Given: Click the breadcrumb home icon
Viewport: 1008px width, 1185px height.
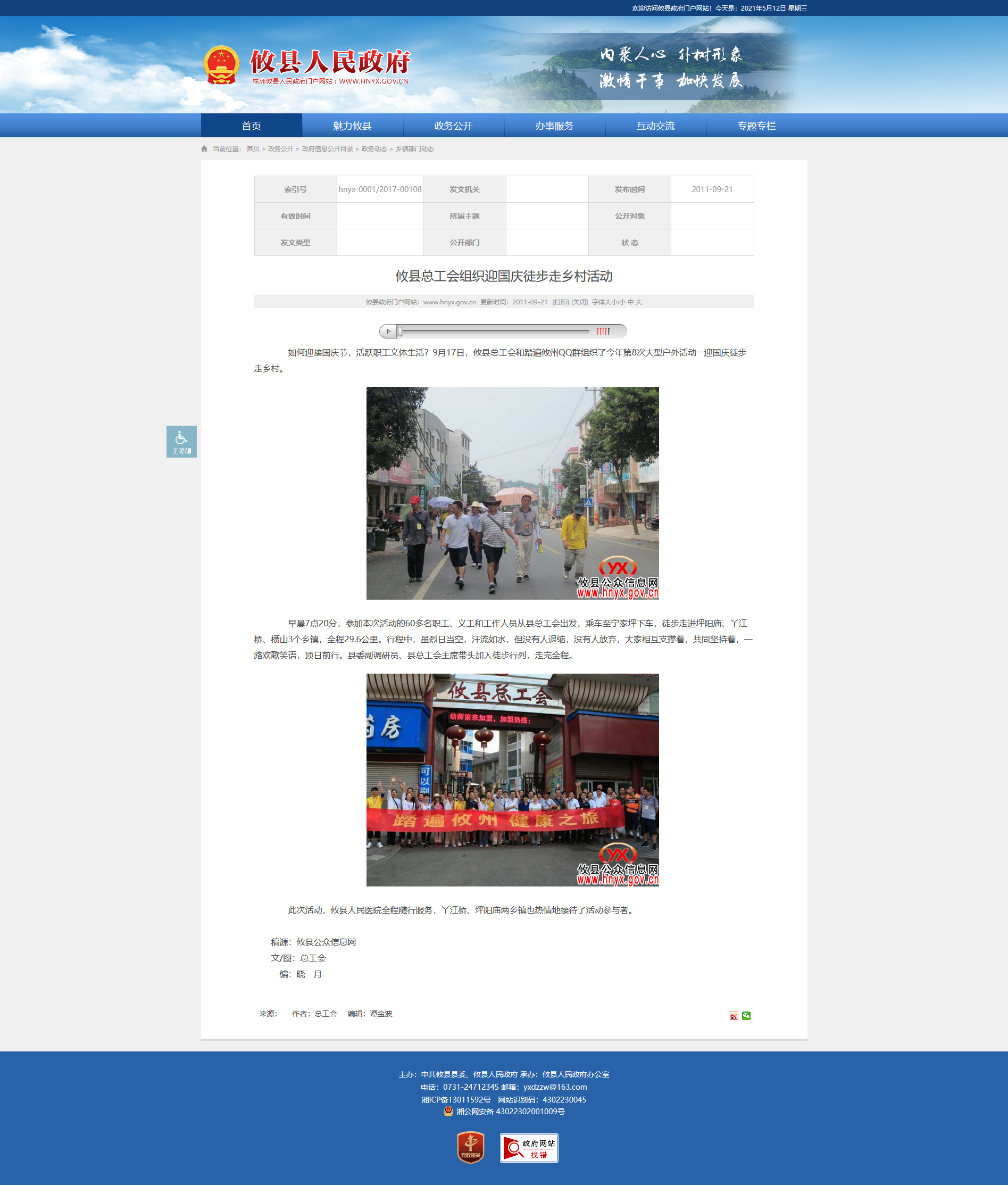Looking at the screenshot, I should [x=204, y=148].
